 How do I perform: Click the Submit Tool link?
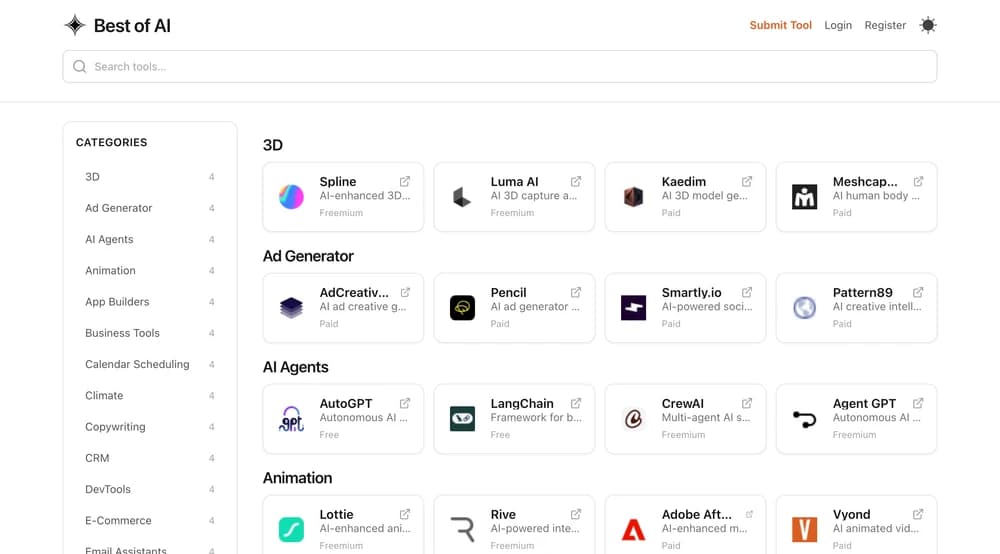[x=781, y=26]
